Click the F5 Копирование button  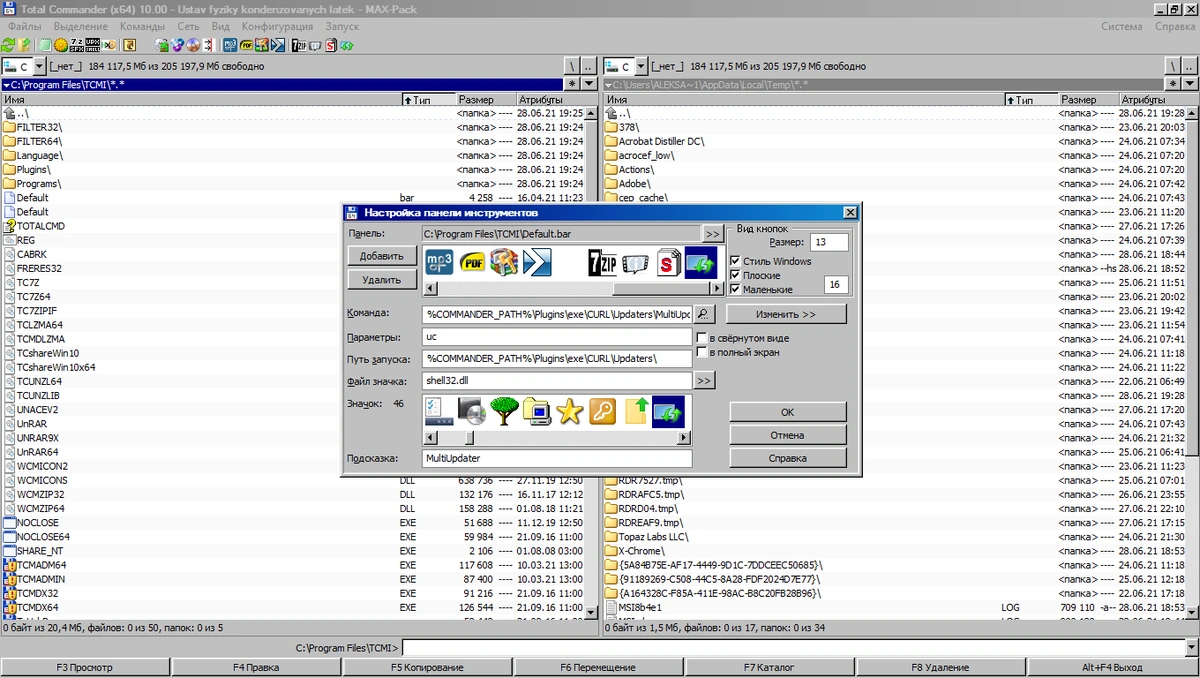click(427, 667)
